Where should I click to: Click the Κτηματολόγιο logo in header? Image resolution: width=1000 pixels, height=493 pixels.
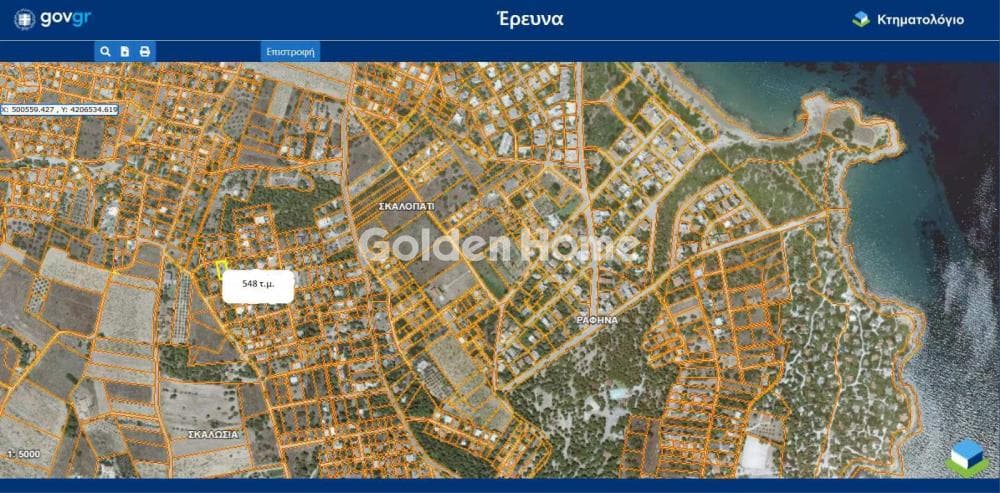908,20
